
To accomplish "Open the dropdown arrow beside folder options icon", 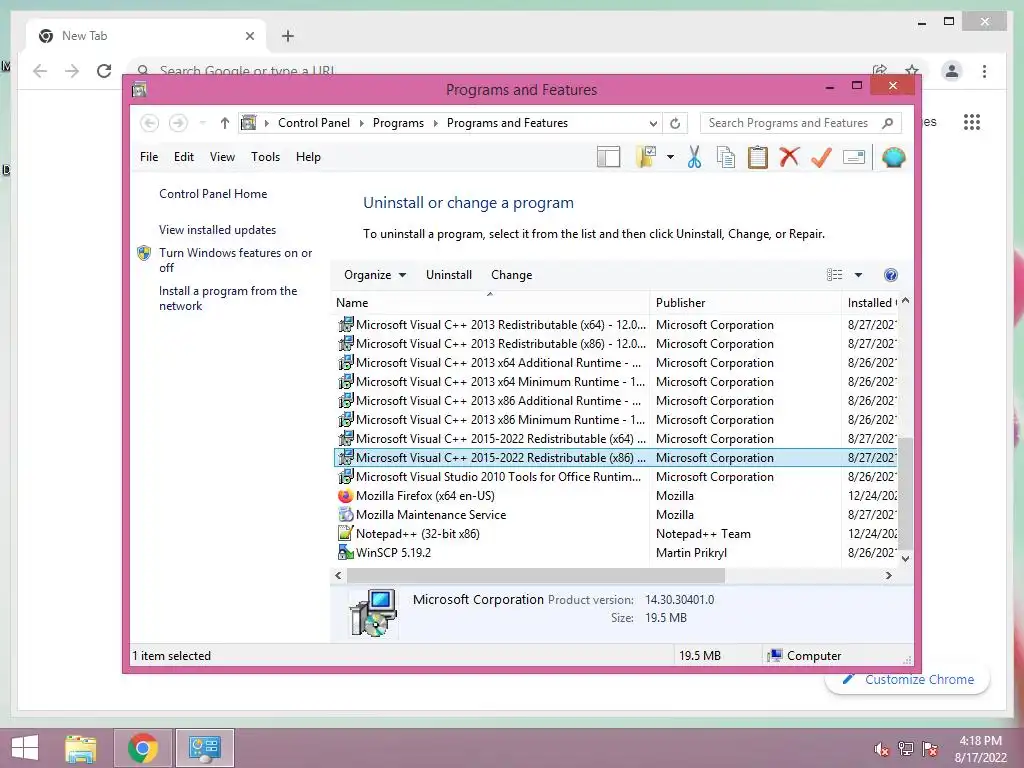I will pos(670,157).
